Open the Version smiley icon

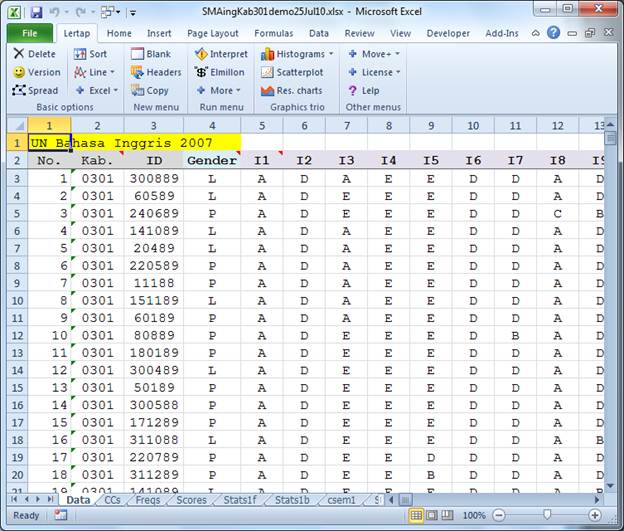tap(19, 72)
